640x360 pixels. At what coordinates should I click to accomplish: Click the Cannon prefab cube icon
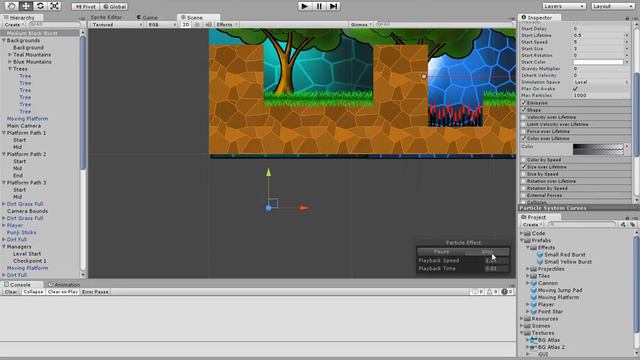533,283
